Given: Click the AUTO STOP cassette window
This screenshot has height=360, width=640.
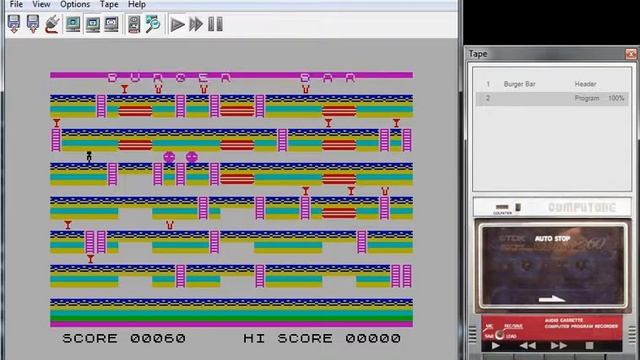Looking at the screenshot, I should pyautogui.click(x=552, y=264).
